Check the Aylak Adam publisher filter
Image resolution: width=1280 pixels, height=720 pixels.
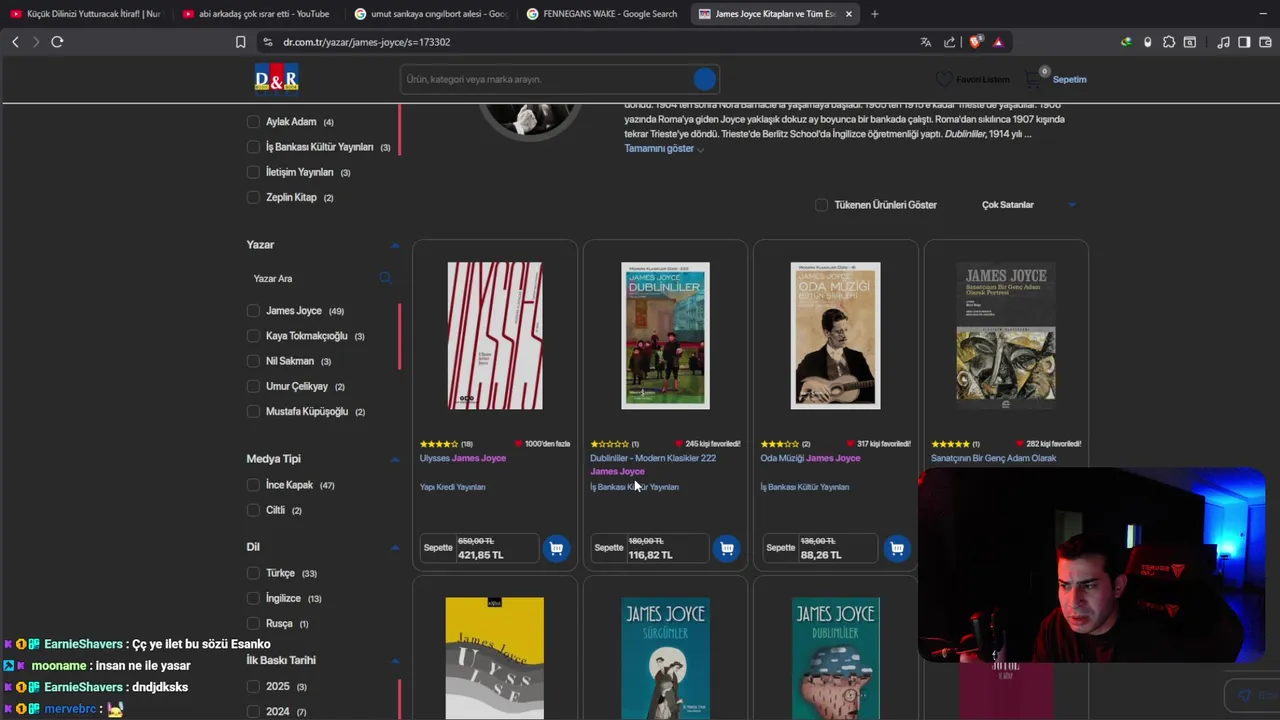253,122
